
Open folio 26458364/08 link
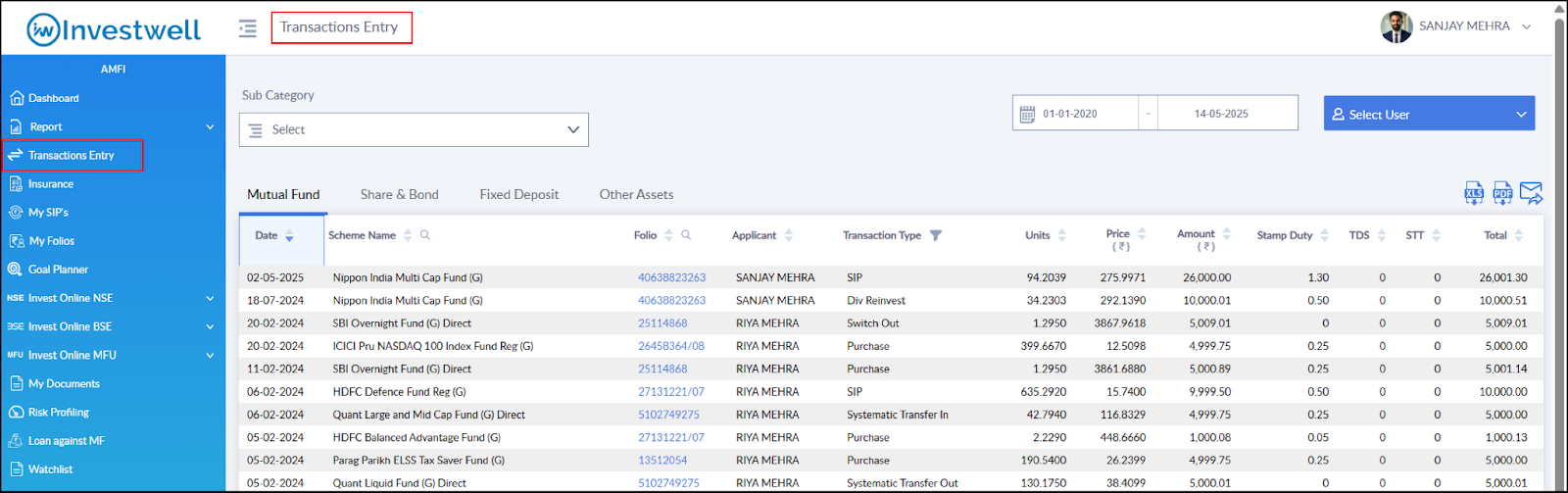pos(671,346)
